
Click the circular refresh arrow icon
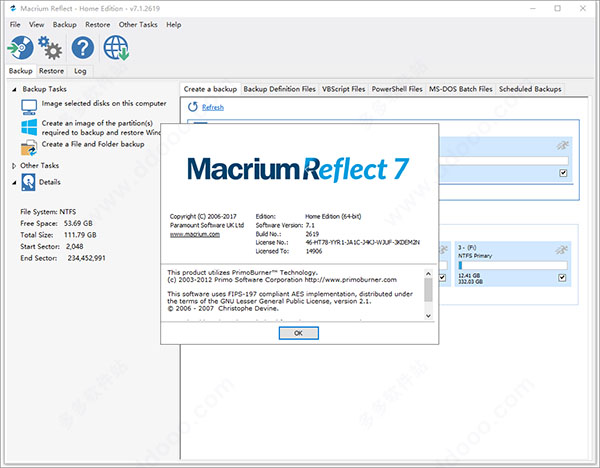tap(192, 107)
